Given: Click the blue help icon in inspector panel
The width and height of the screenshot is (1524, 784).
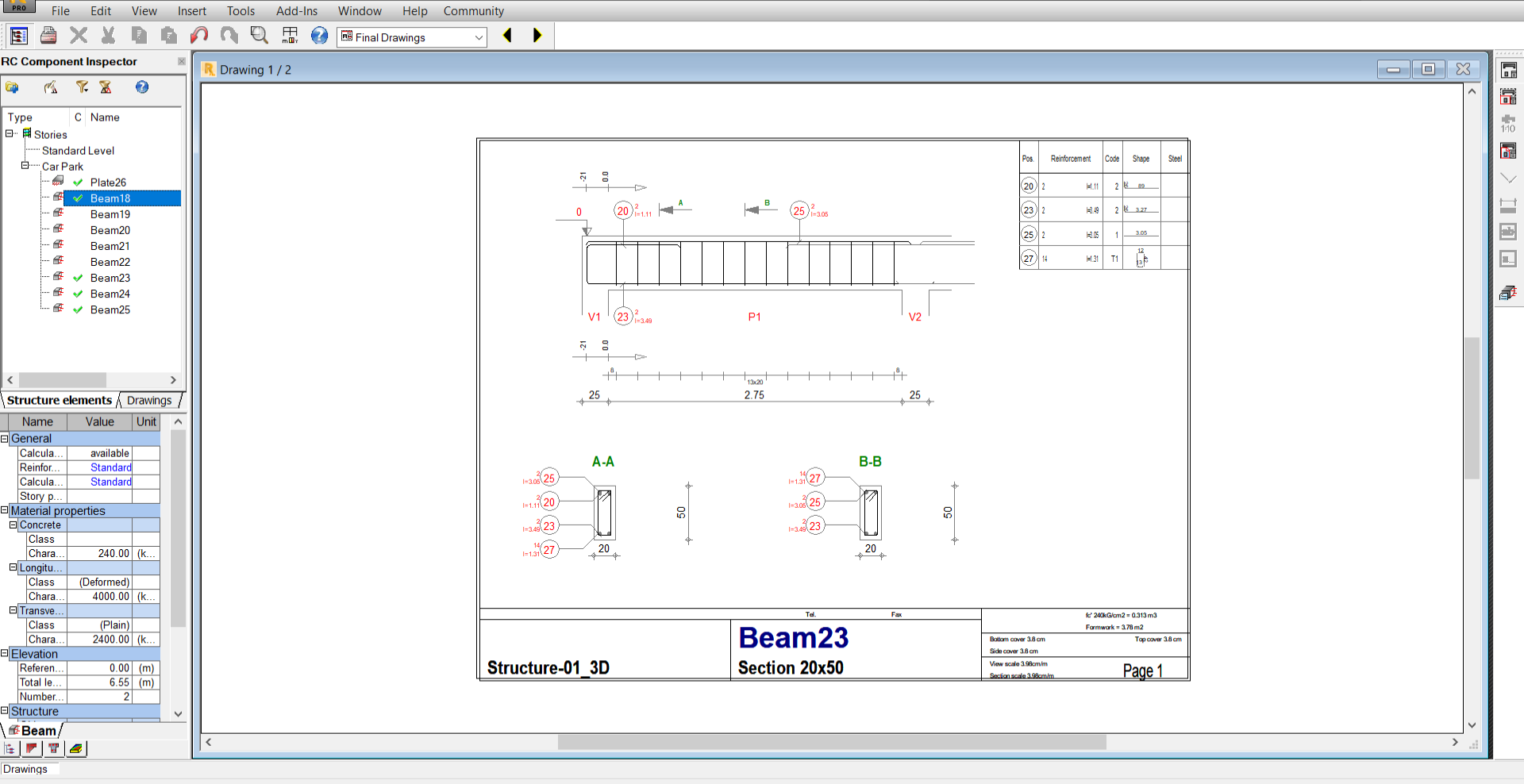Looking at the screenshot, I should pos(142,87).
